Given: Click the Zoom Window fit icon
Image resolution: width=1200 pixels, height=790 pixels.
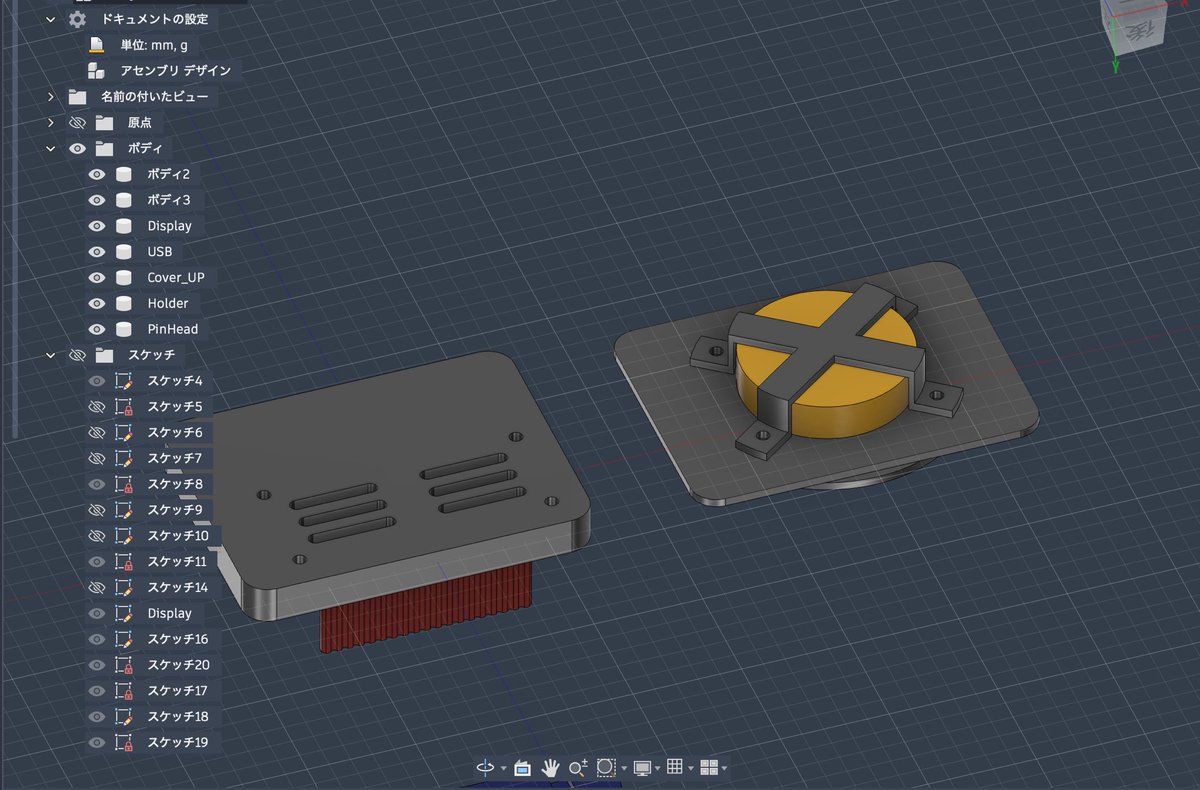Looking at the screenshot, I should 605,767.
